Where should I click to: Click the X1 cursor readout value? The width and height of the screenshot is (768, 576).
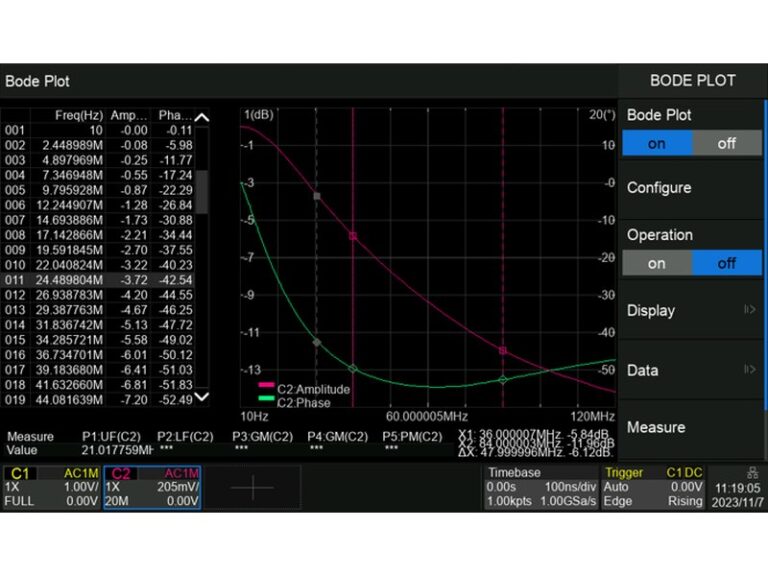(534, 434)
